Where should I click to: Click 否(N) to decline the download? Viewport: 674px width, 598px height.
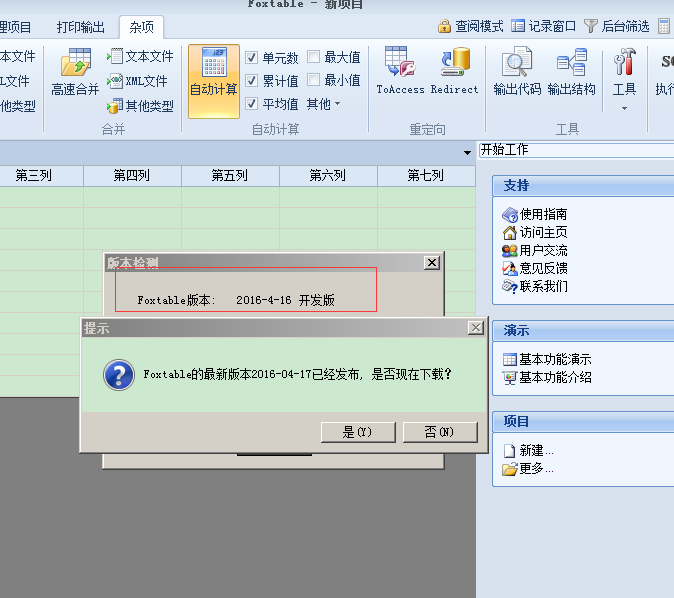tap(440, 432)
